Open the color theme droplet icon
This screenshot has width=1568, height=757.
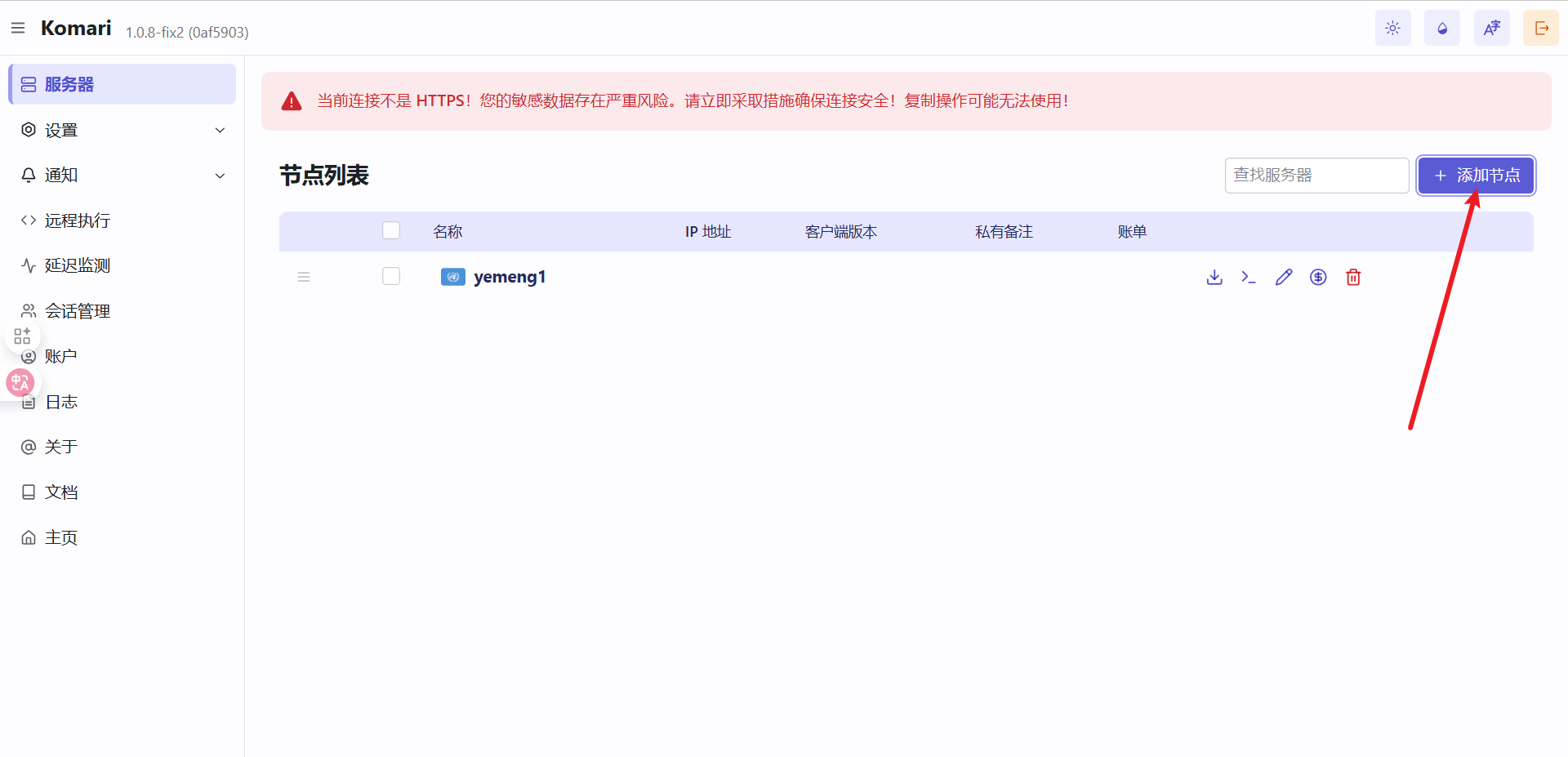[1442, 29]
